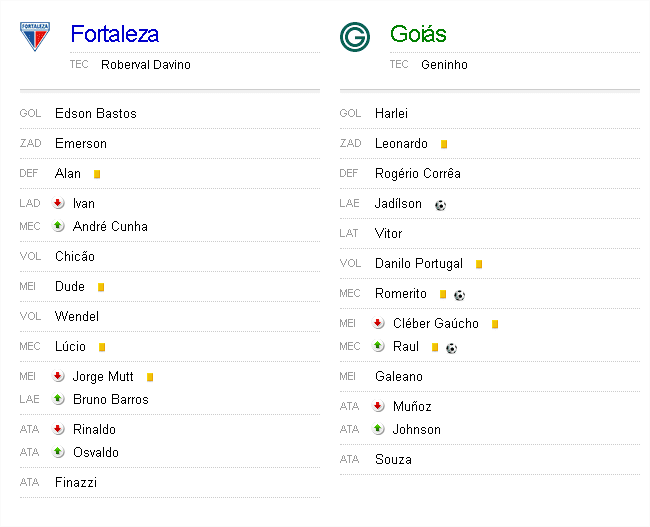Click the green arrow beside Johnson
650x527 pixels.
(x=378, y=429)
